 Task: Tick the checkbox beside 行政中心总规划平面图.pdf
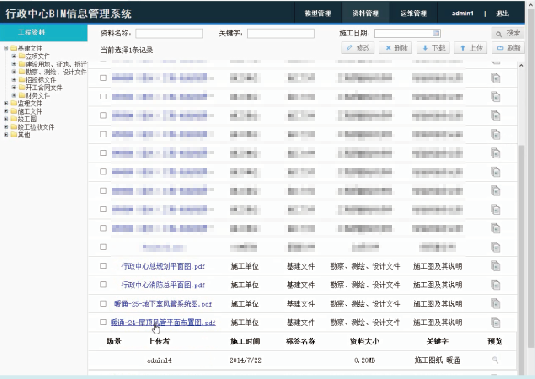pyautogui.click(x=103, y=266)
